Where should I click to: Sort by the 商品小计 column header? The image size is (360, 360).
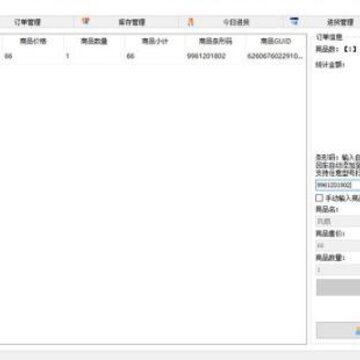(155, 41)
